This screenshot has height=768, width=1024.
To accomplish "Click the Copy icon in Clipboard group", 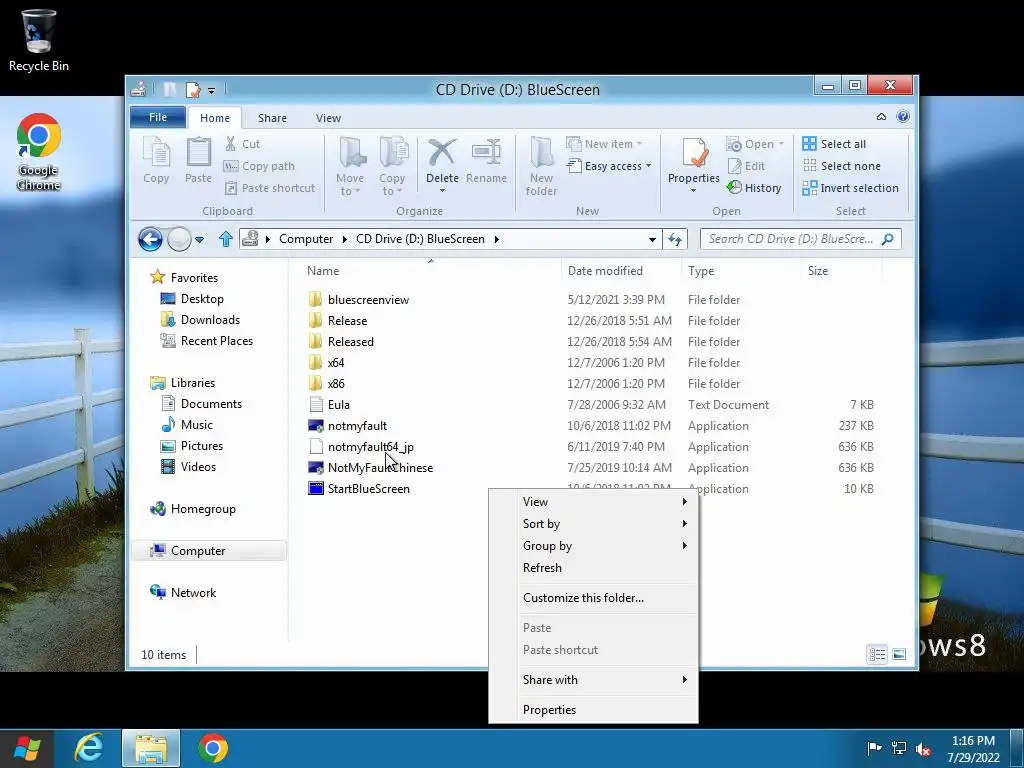I will click(x=156, y=153).
